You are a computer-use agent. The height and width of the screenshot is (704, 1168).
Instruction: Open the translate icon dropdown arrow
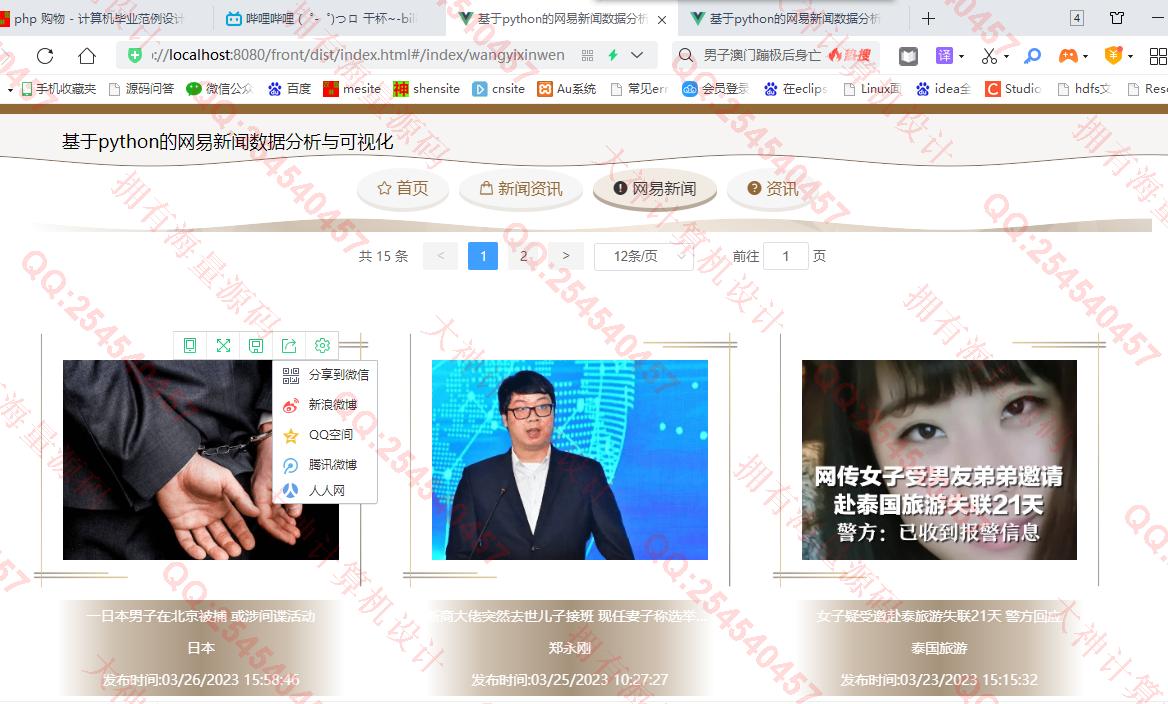[962, 57]
